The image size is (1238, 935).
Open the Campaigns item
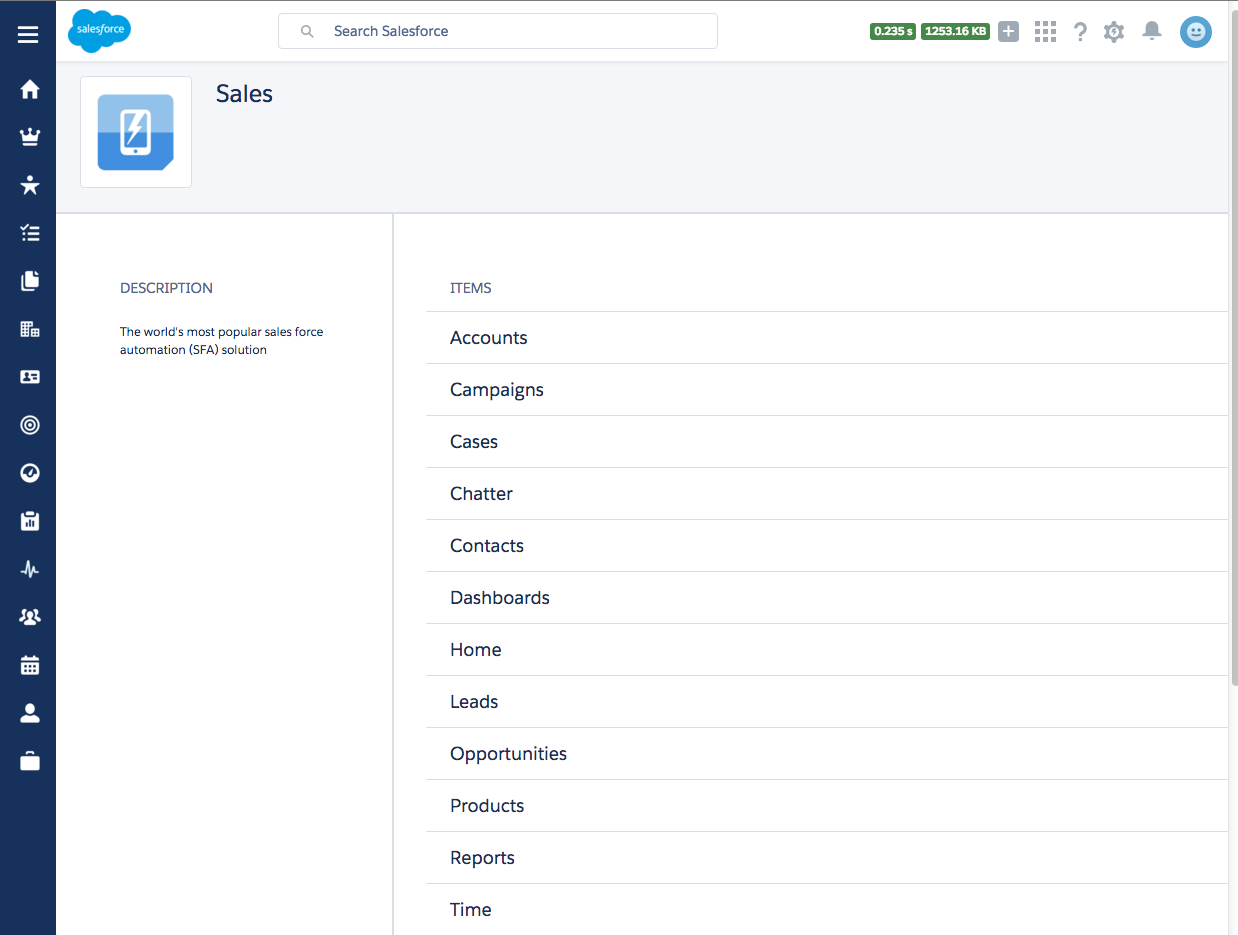pos(827,390)
